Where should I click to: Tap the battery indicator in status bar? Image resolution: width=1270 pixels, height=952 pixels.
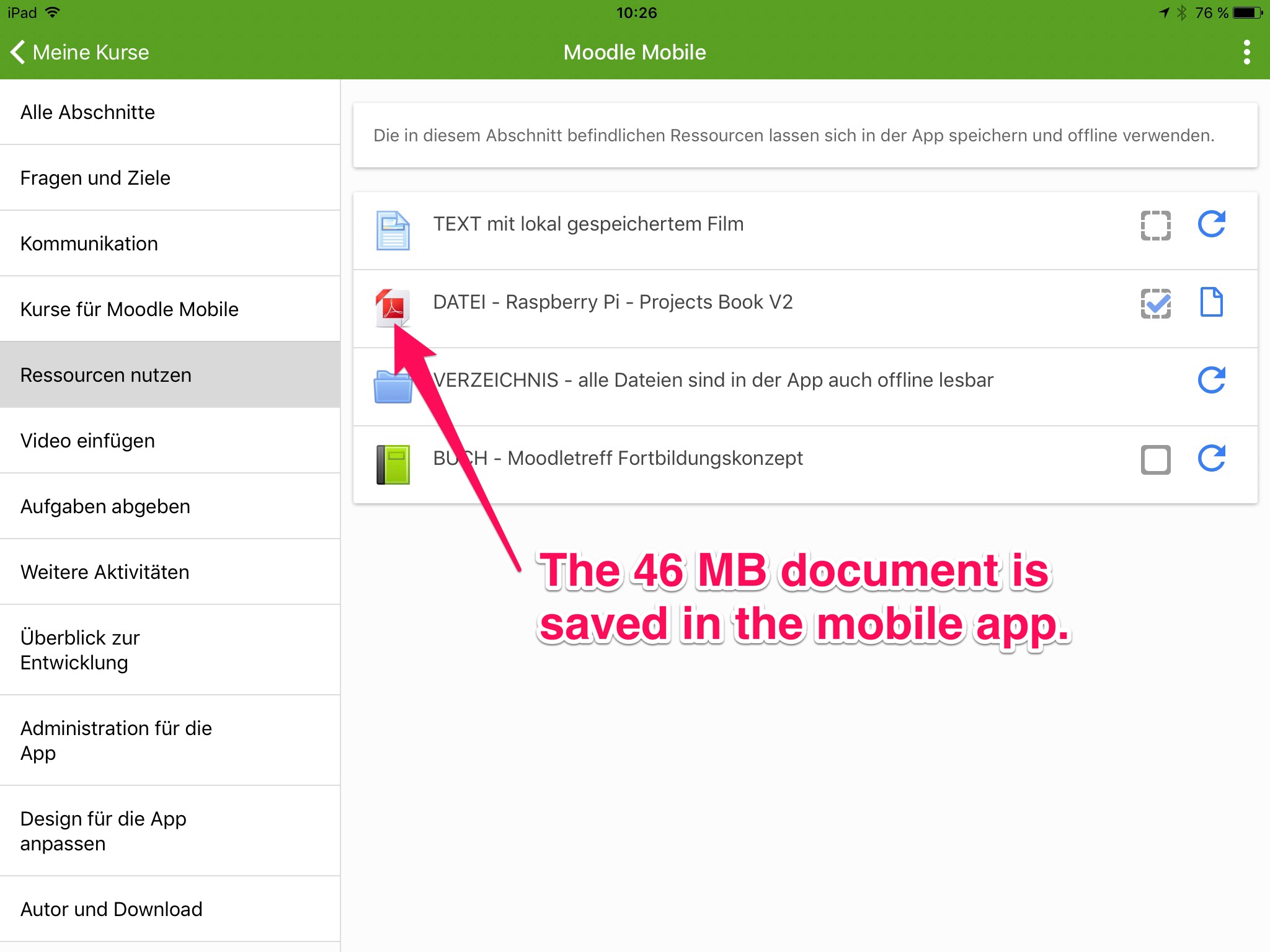click(x=1248, y=13)
